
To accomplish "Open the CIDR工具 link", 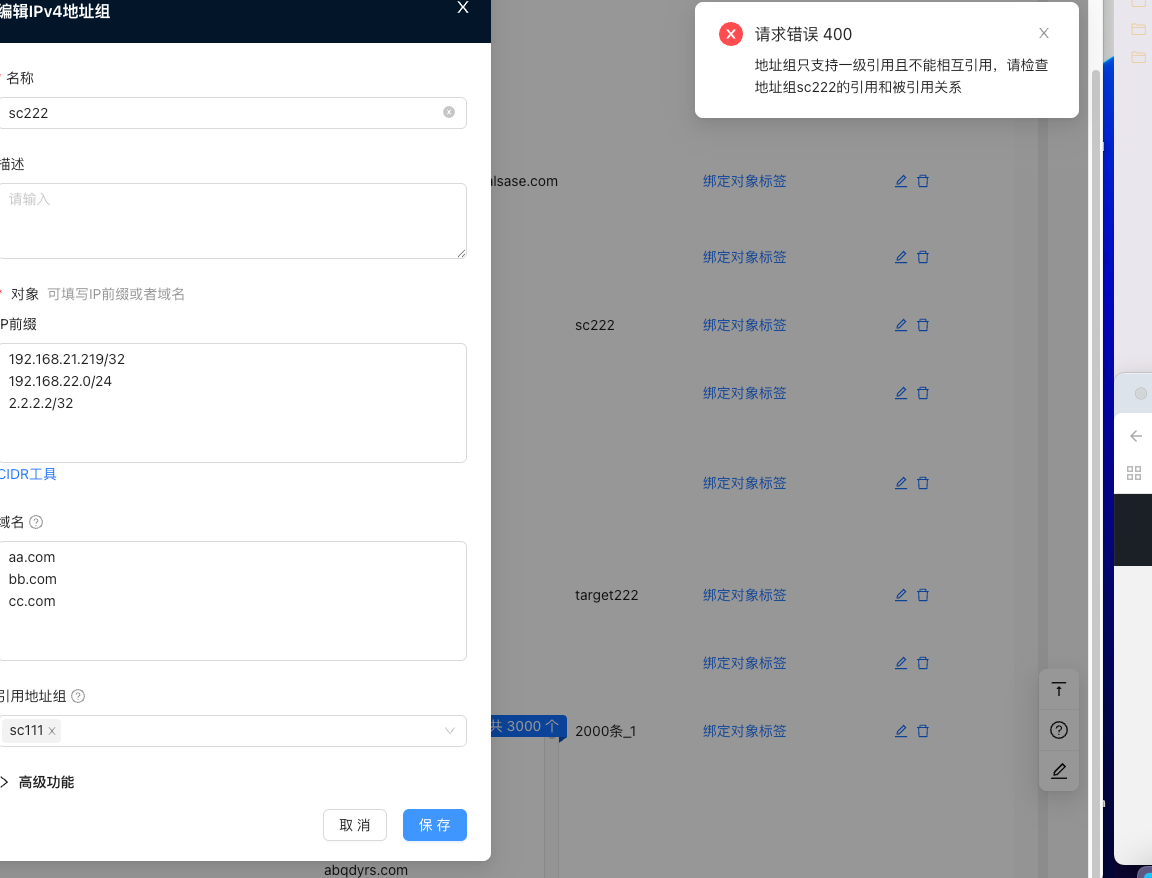I will (x=28, y=474).
